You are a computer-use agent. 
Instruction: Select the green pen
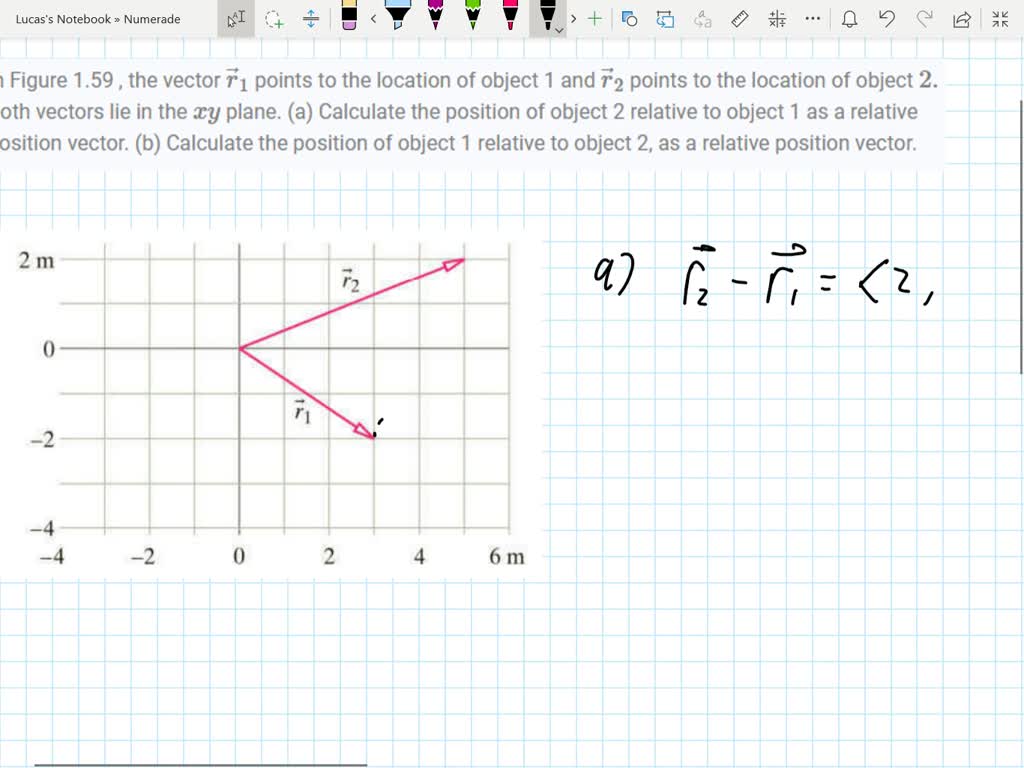coord(472,18)
